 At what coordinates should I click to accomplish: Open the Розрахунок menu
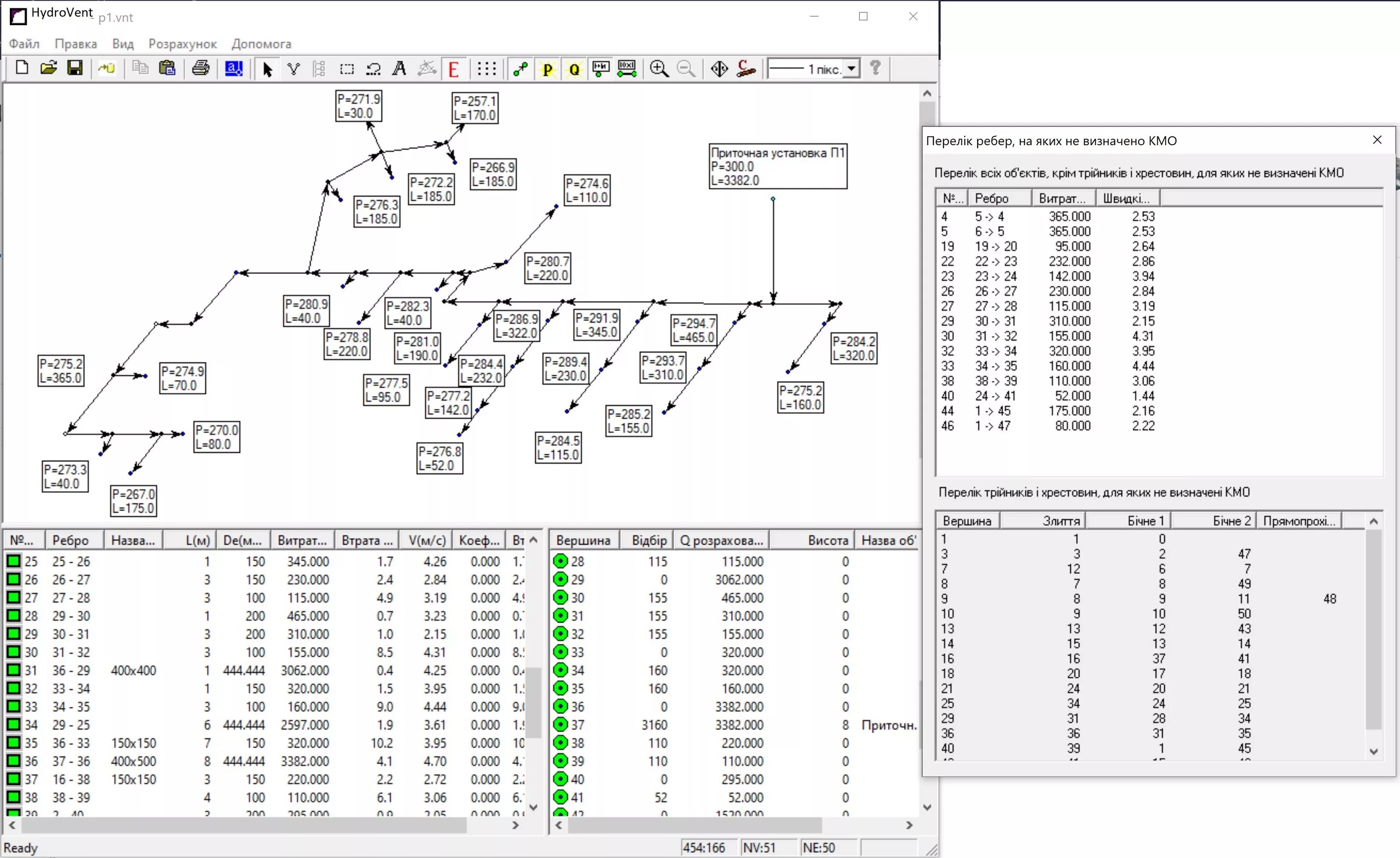(182, 44)
